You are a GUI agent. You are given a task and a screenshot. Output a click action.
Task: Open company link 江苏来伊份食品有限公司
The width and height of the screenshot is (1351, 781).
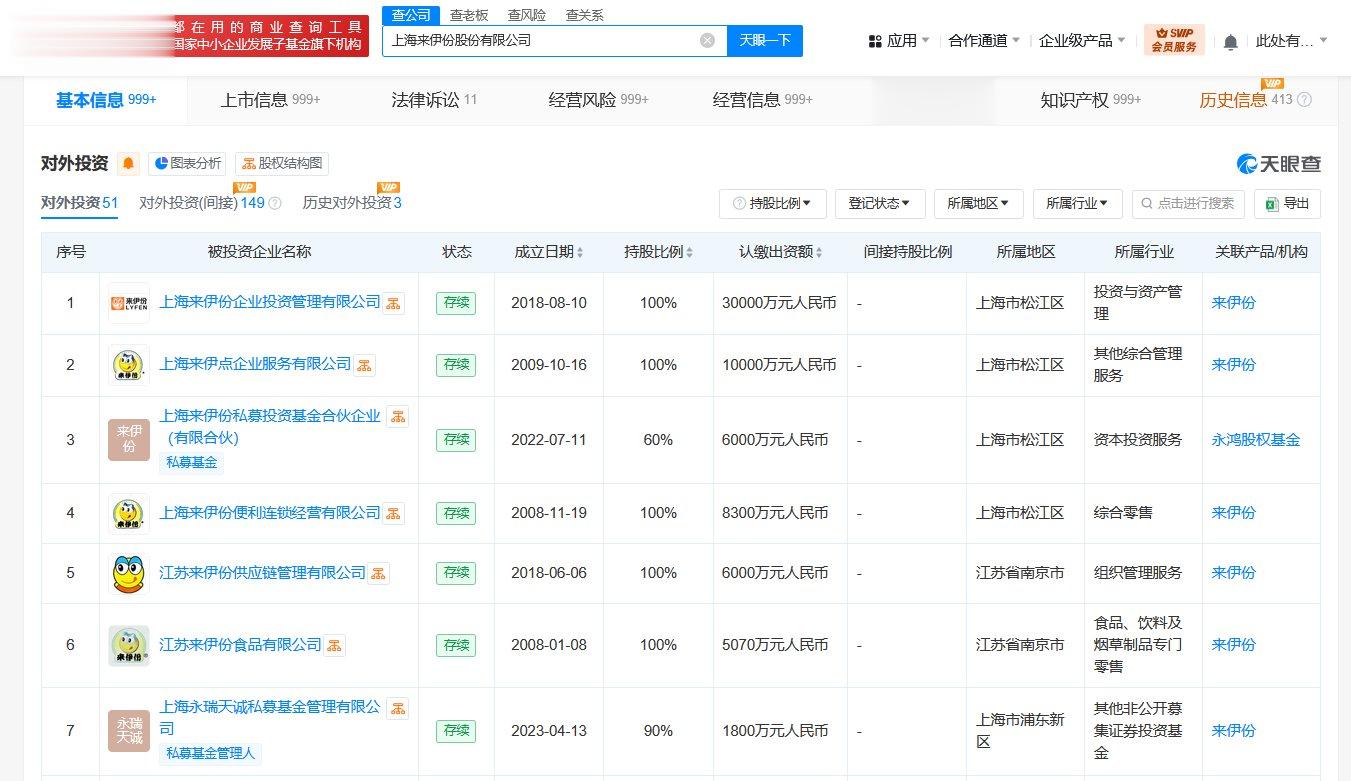point(240,645)
